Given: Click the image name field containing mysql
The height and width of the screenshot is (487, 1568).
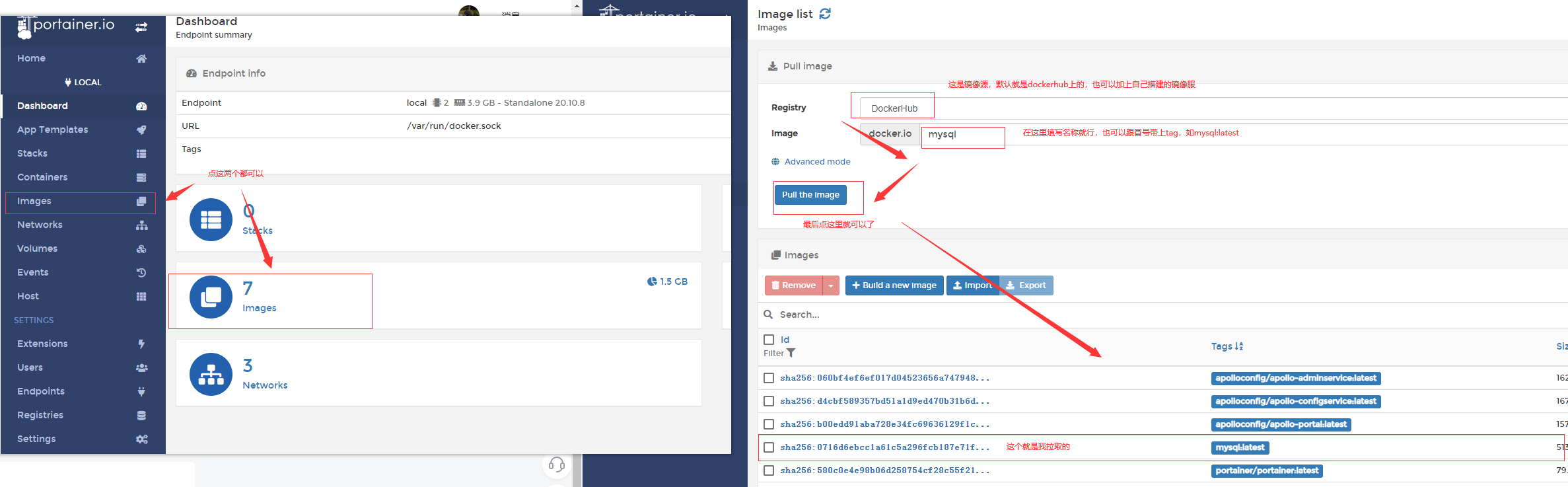Looking at the screenshot, I should click(1244, 134).
